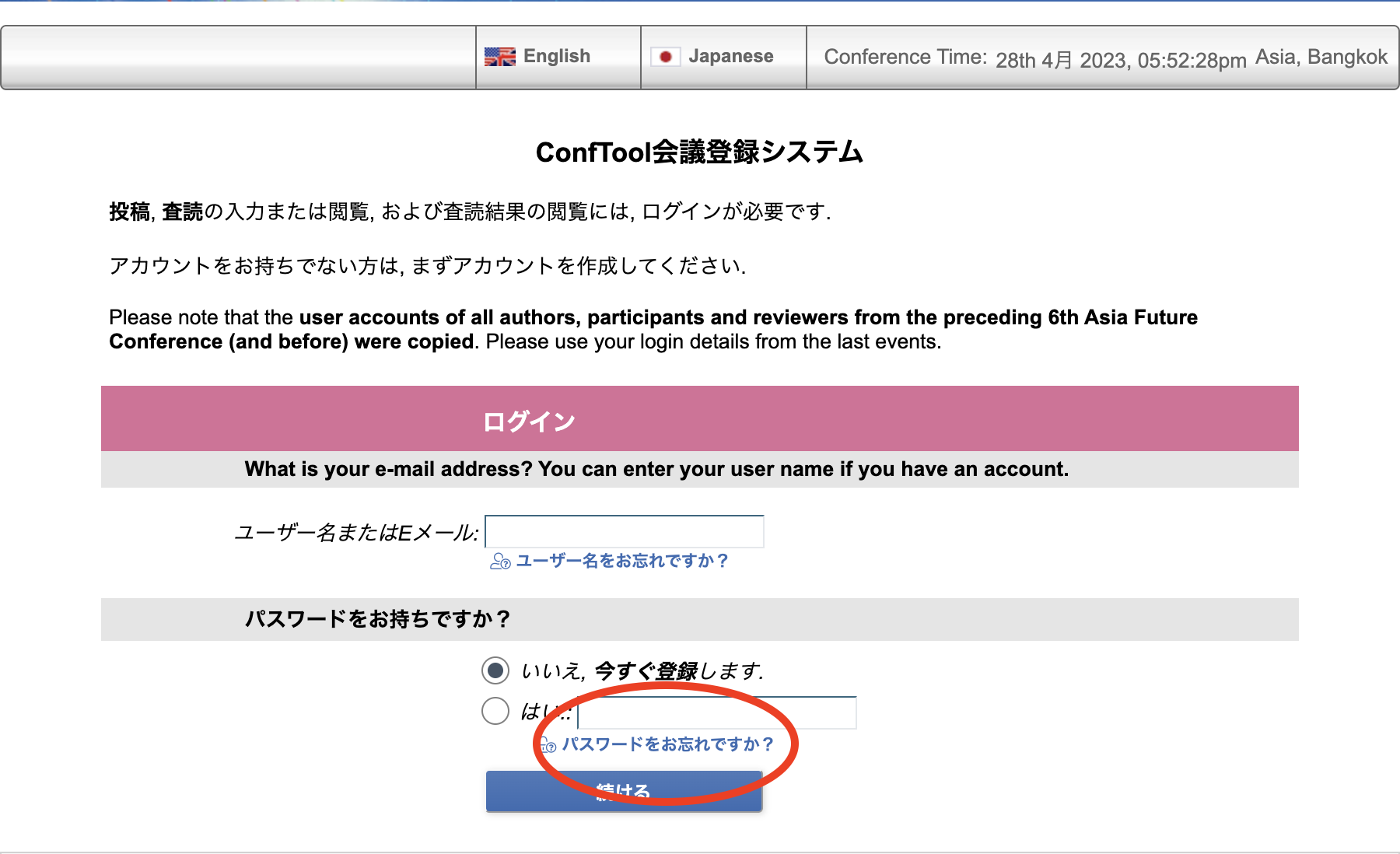Click the US/UK flag icon
The width and height of the screenshot is (1400, 854).
click(500, 57)
